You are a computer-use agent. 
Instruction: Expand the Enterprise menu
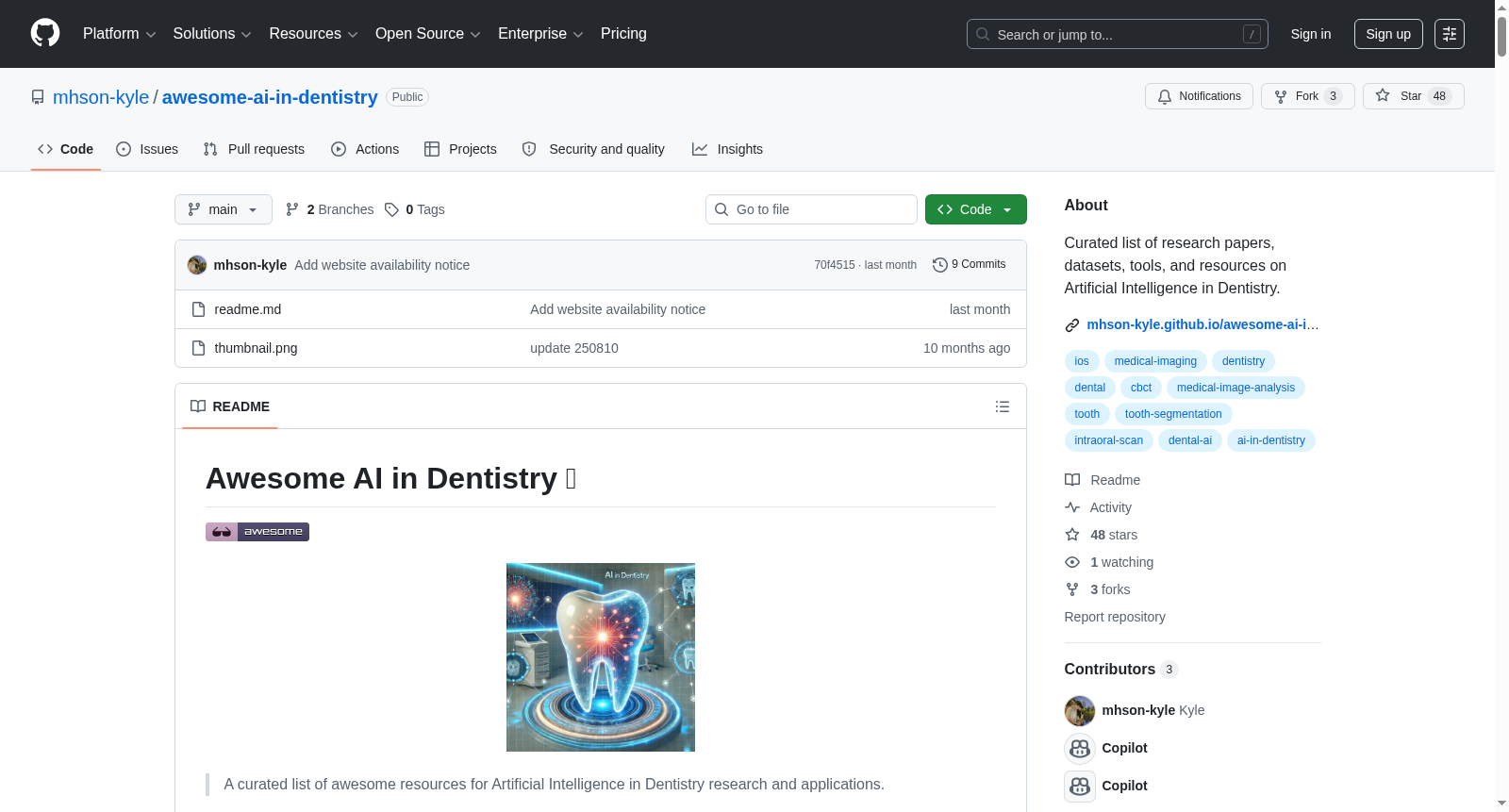click(541, 34)
